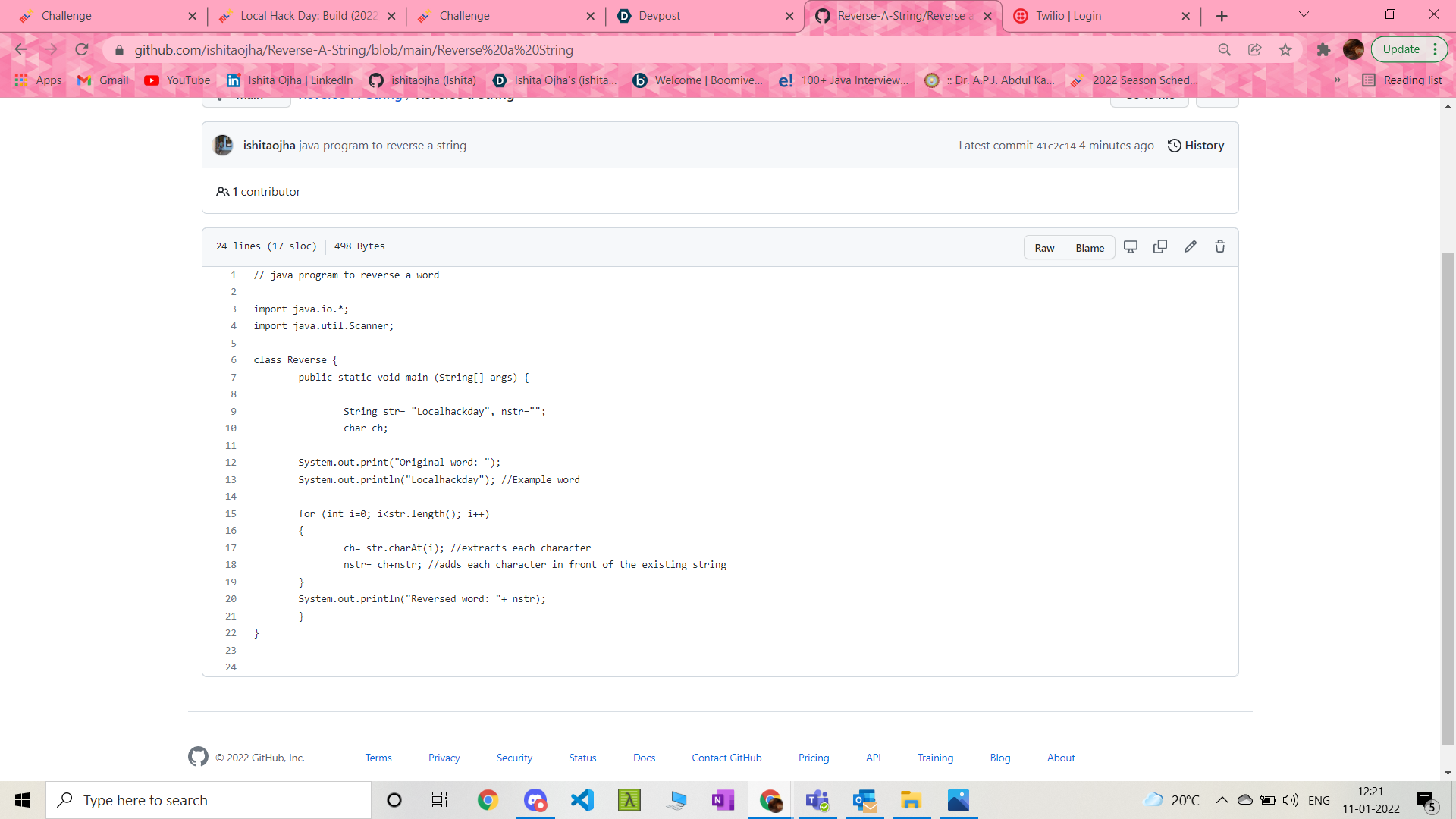This screenshot has width=1456, height=819.
Task: Delete this file using the trash icon
Action: click(1219, 246)
